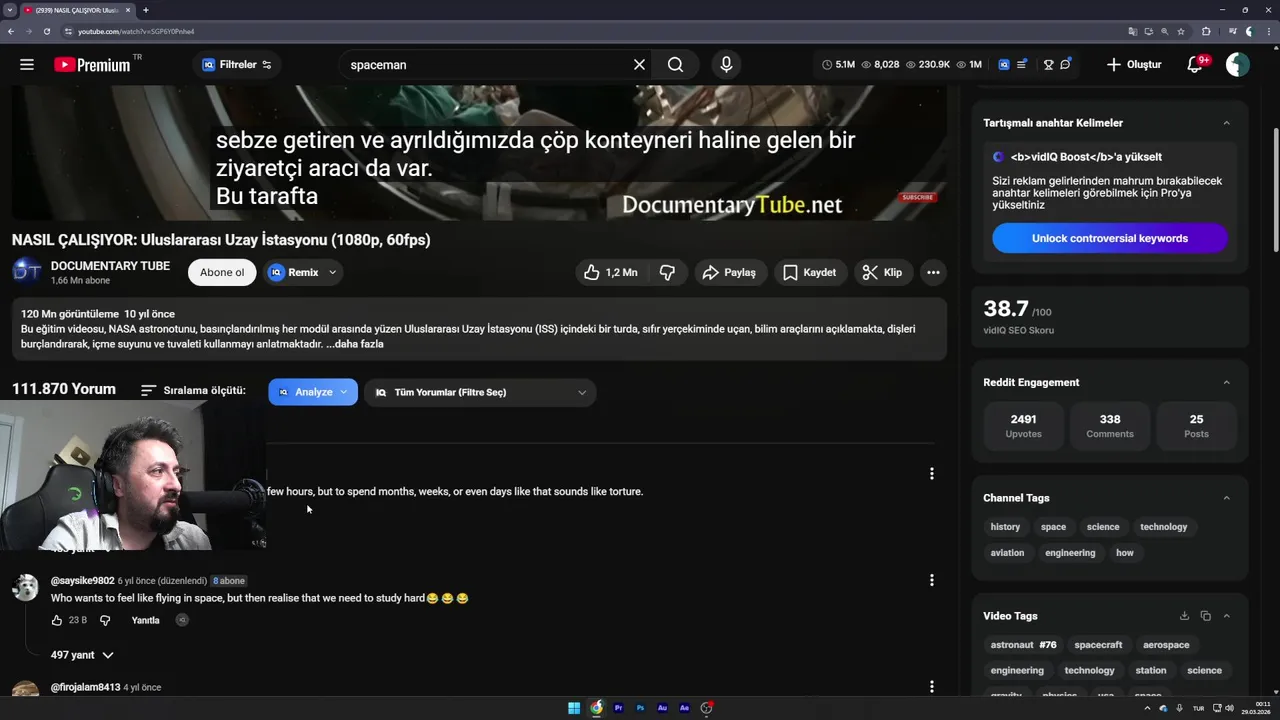Expand 497 yanıt replies
Screen dimensions: 1280x720
point(83,655)
